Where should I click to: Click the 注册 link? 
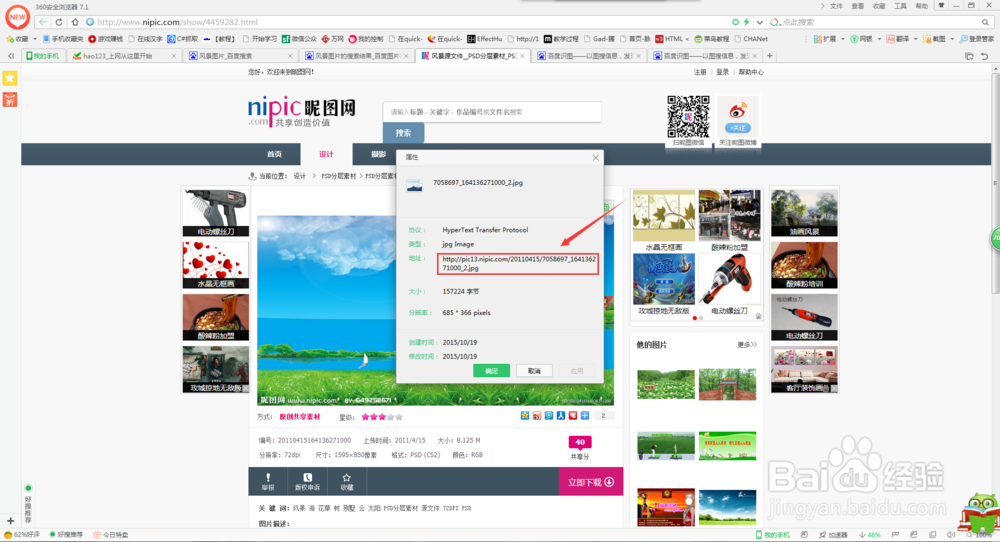pyautogui.click(x=700, y=72)
